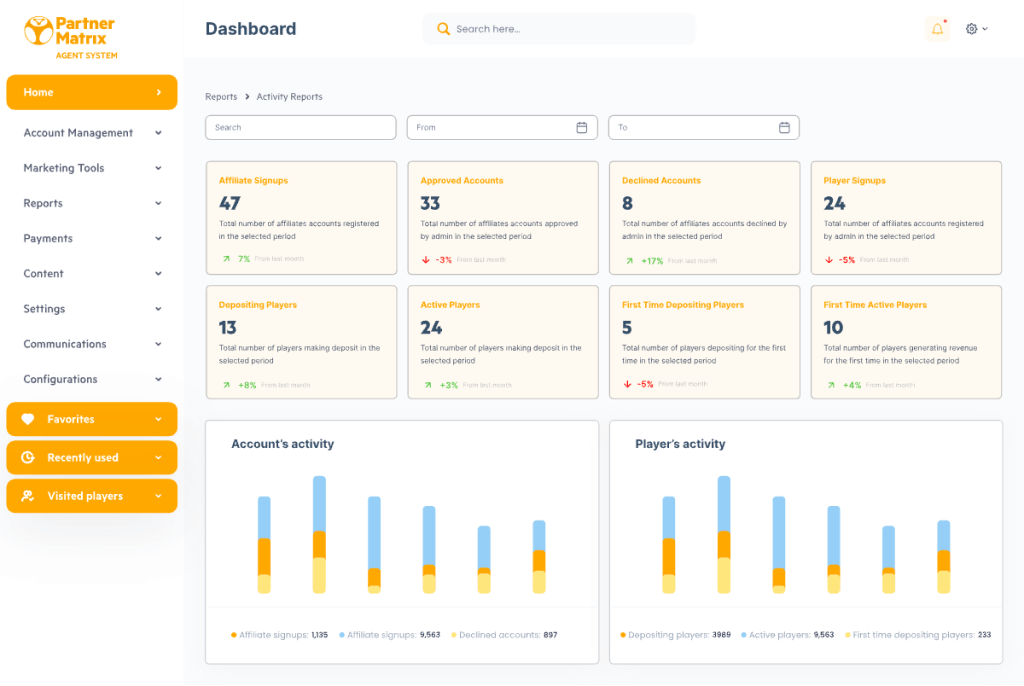Expand the Configurations menu

[x=91, y=380]
